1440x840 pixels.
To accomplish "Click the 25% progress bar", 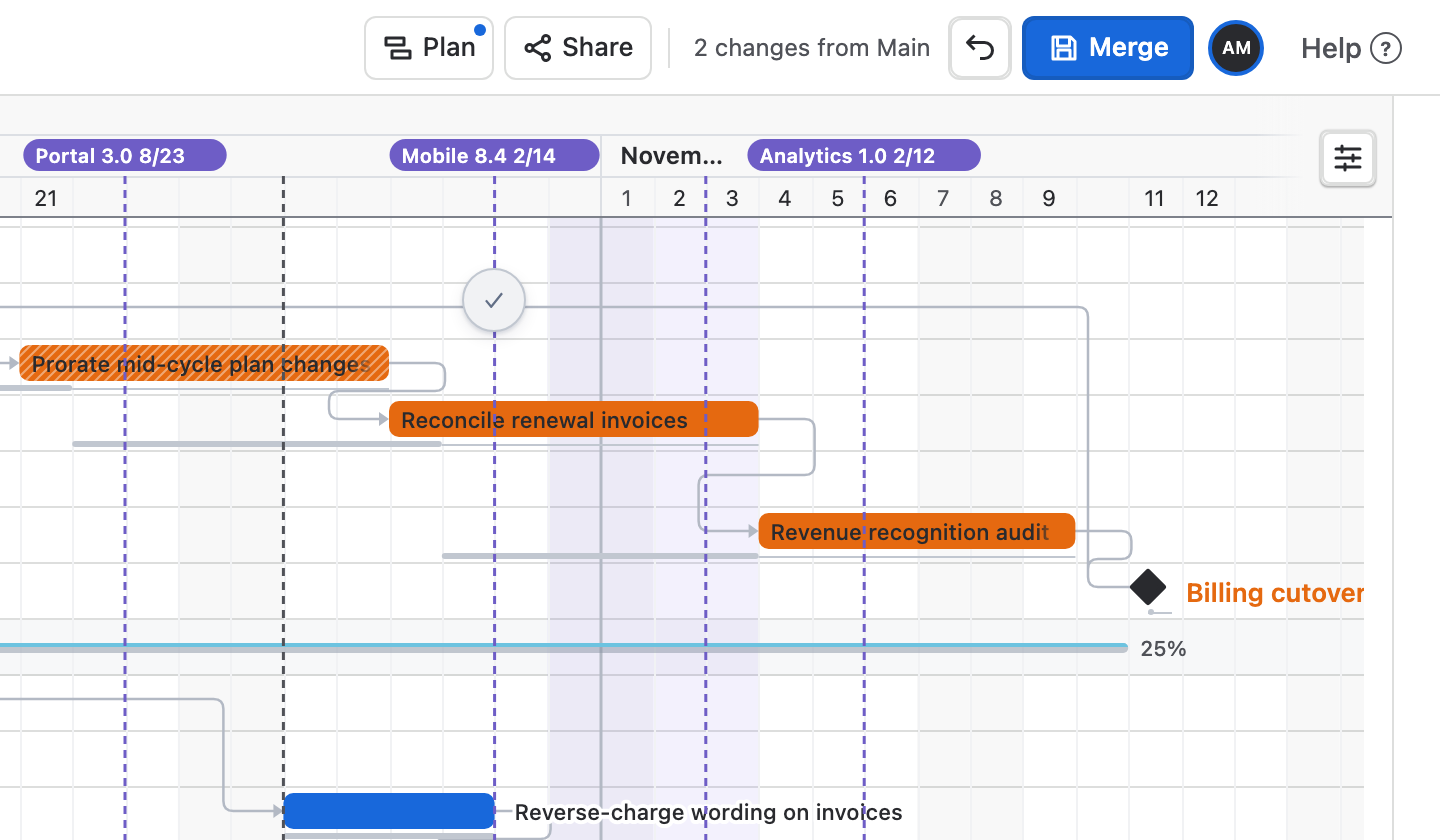I will click(x=564, y=648).
